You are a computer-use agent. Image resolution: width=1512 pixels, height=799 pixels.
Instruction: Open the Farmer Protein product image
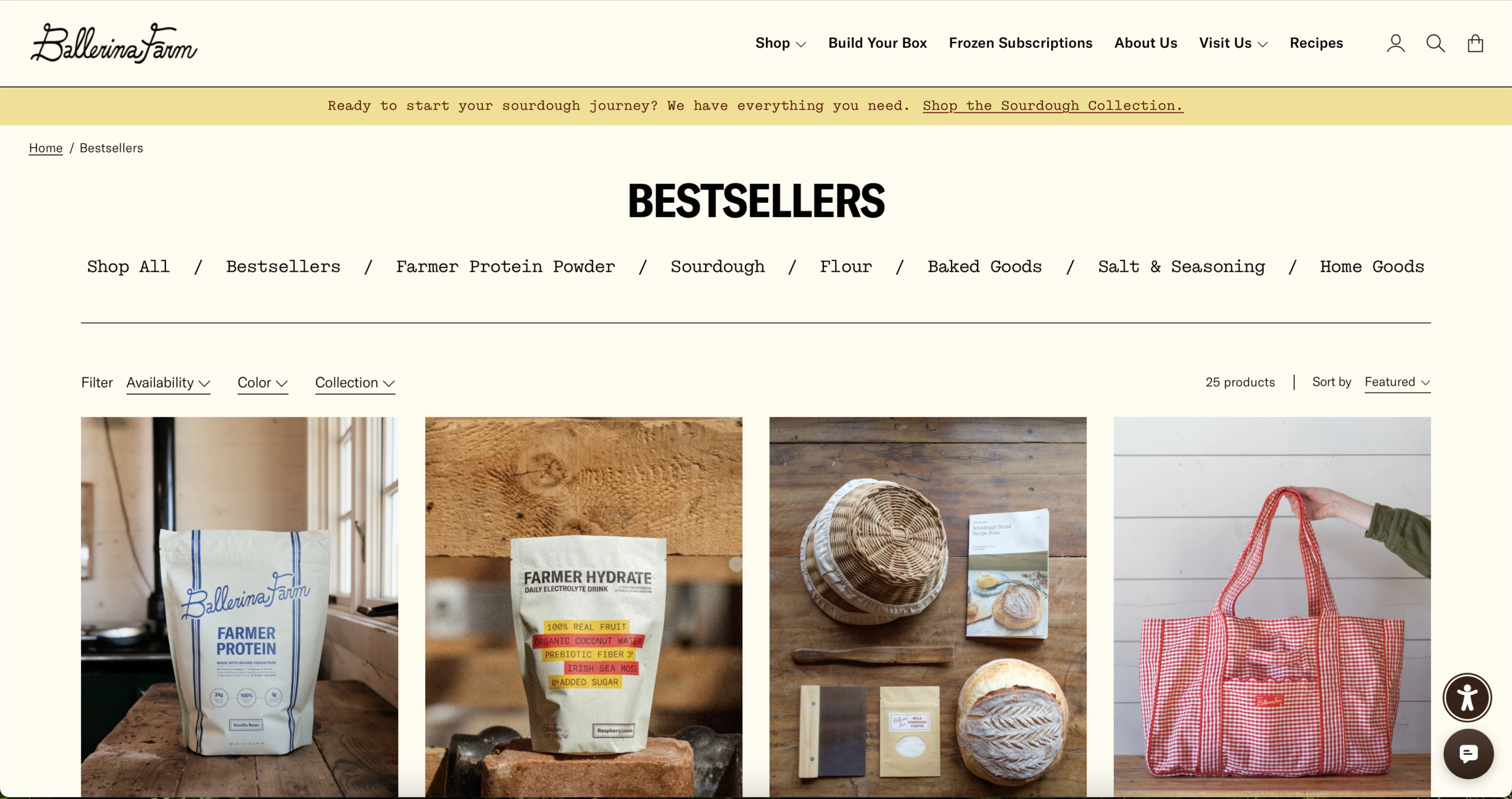coord(239,607)
